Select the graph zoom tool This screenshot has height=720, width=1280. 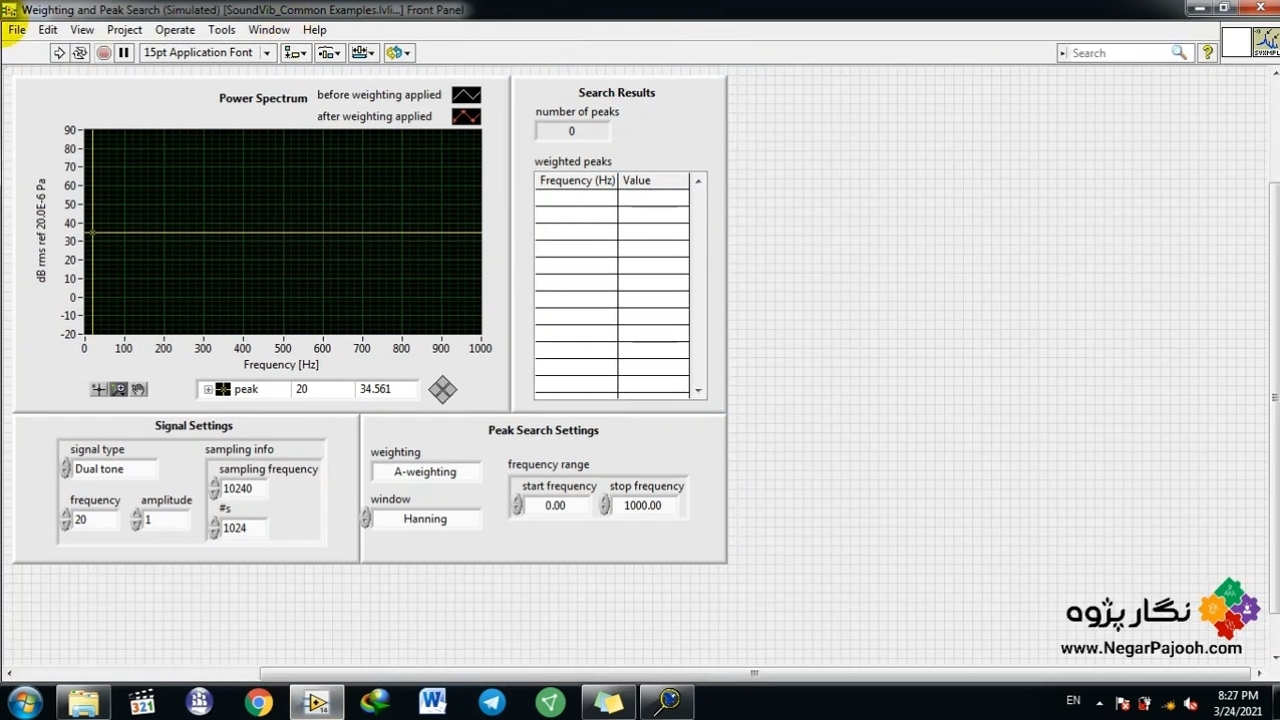pyautogui.click(x=118, y=390)
